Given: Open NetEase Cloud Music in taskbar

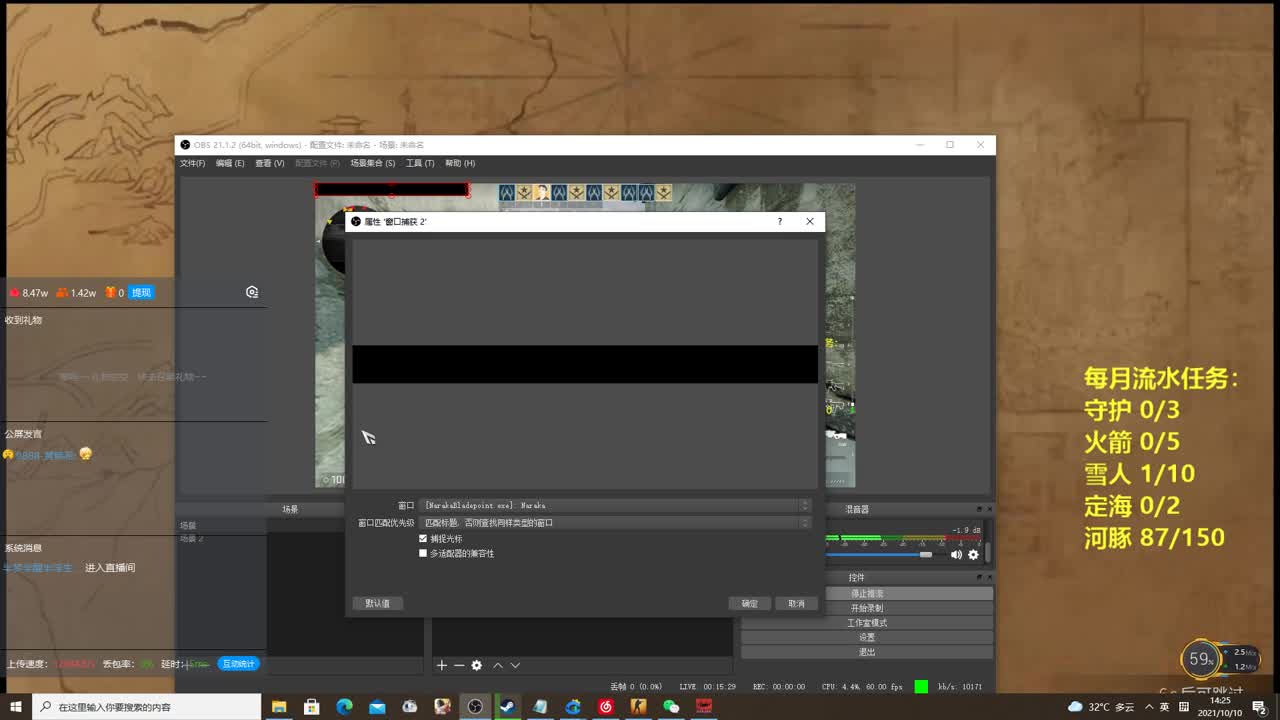Looking at the screenshot, I should [606, 707].
